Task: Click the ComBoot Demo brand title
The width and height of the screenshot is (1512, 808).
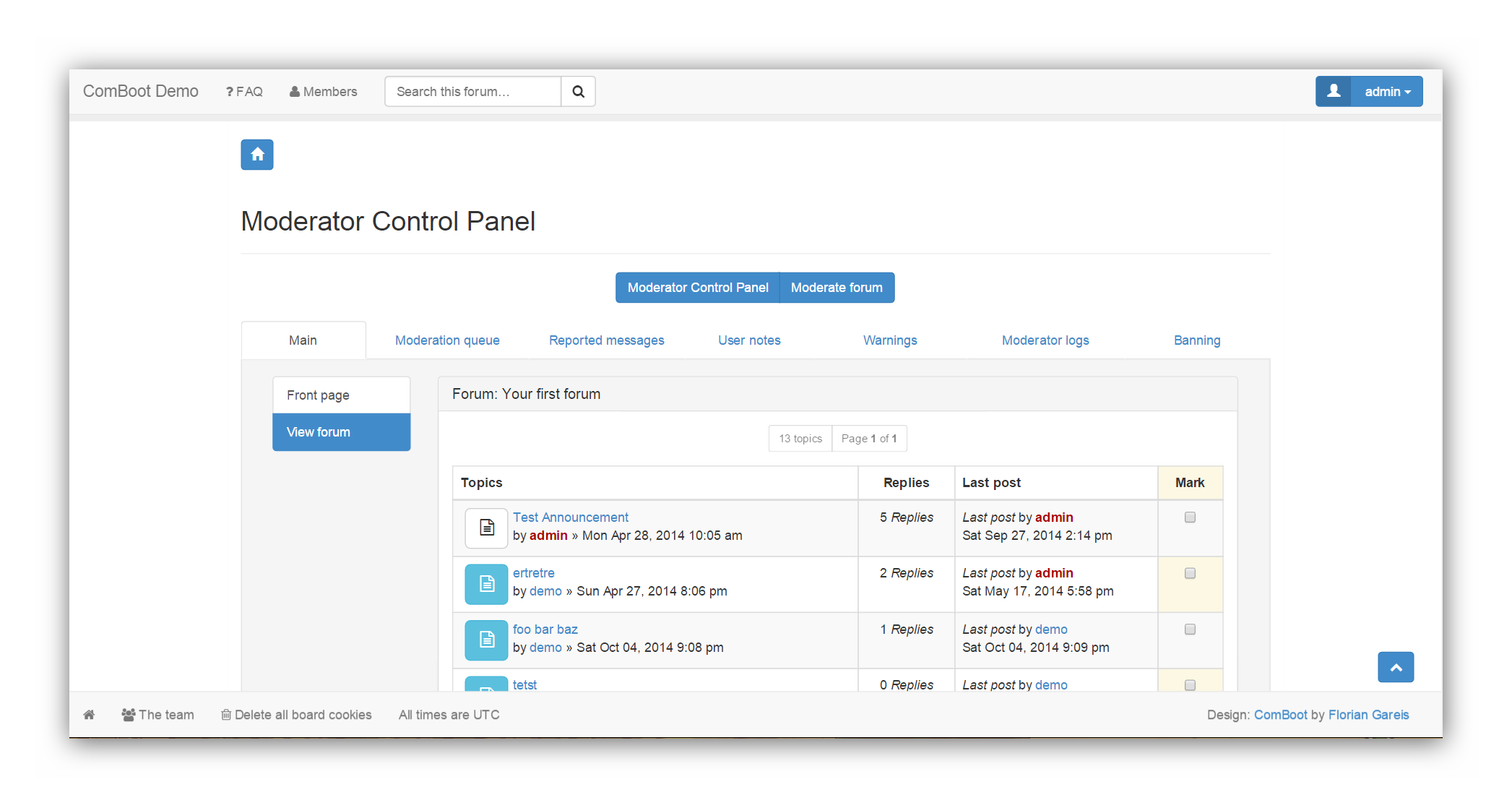Action: tap(140, 91)
